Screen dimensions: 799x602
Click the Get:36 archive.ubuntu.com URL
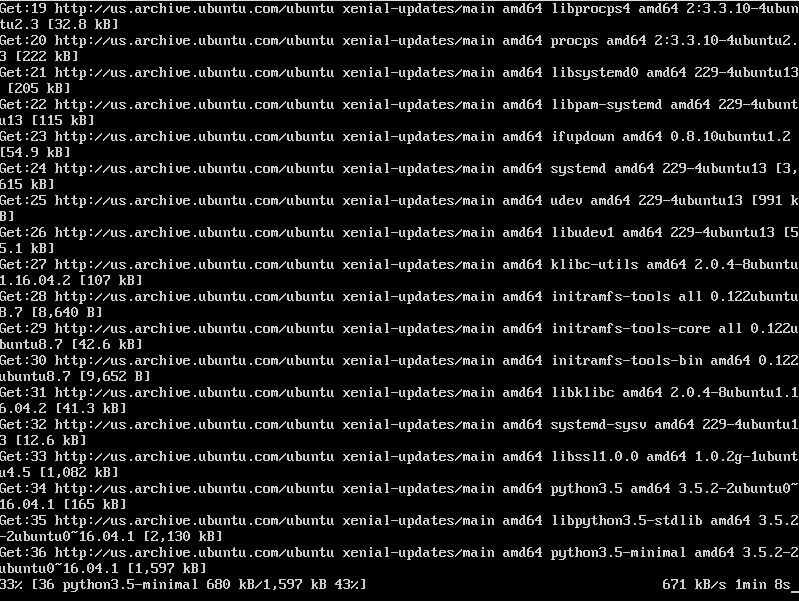[194, 553]
